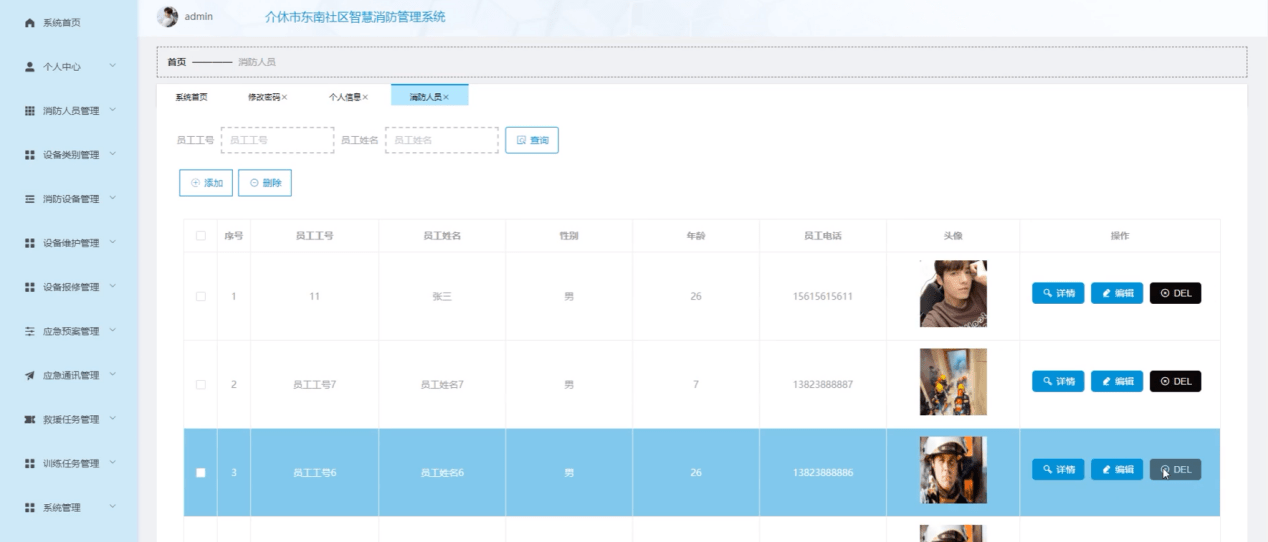1268x542 pixels.
Task: Tick the checkbox for row 张三
Action: pyautogui.click(x=200, y=296)
